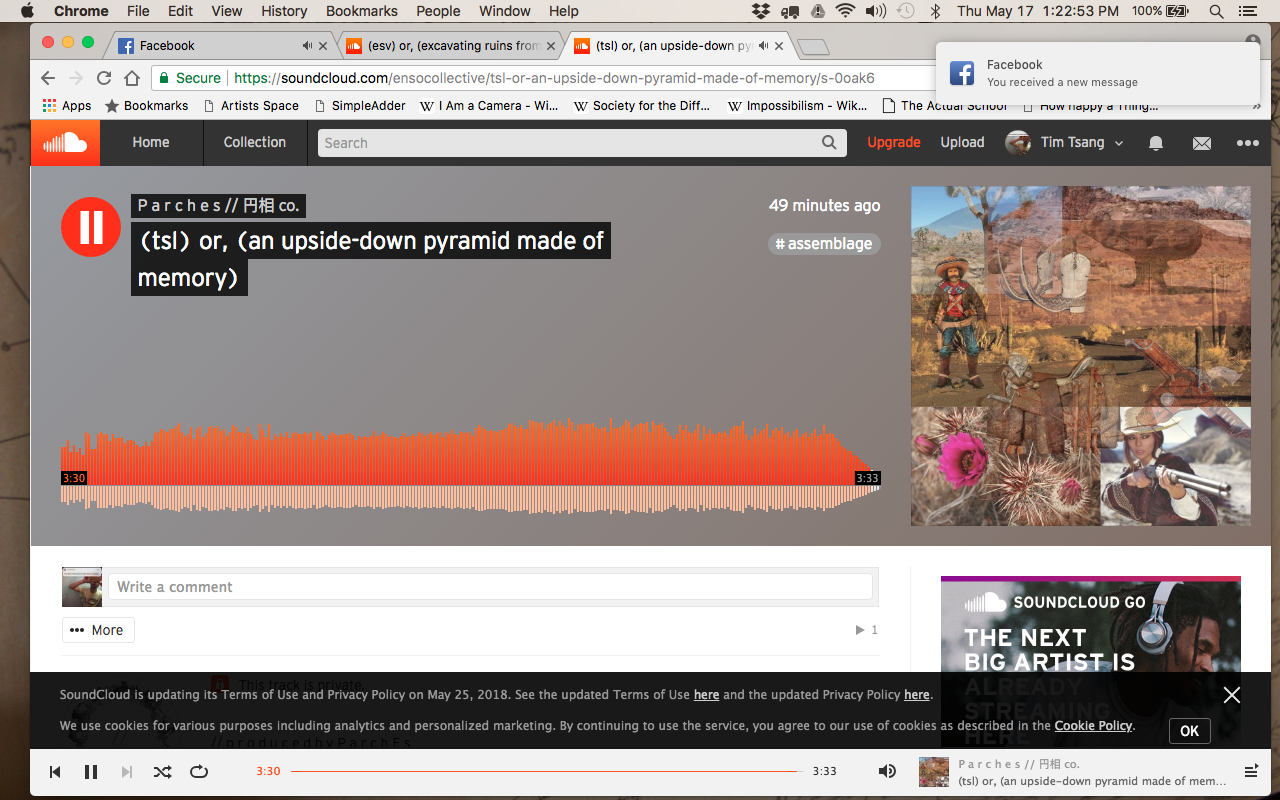Viewport: 1280px width, 800px height.
Task: Open the updated Privacy Policy 'here' link
Action: 916,695
